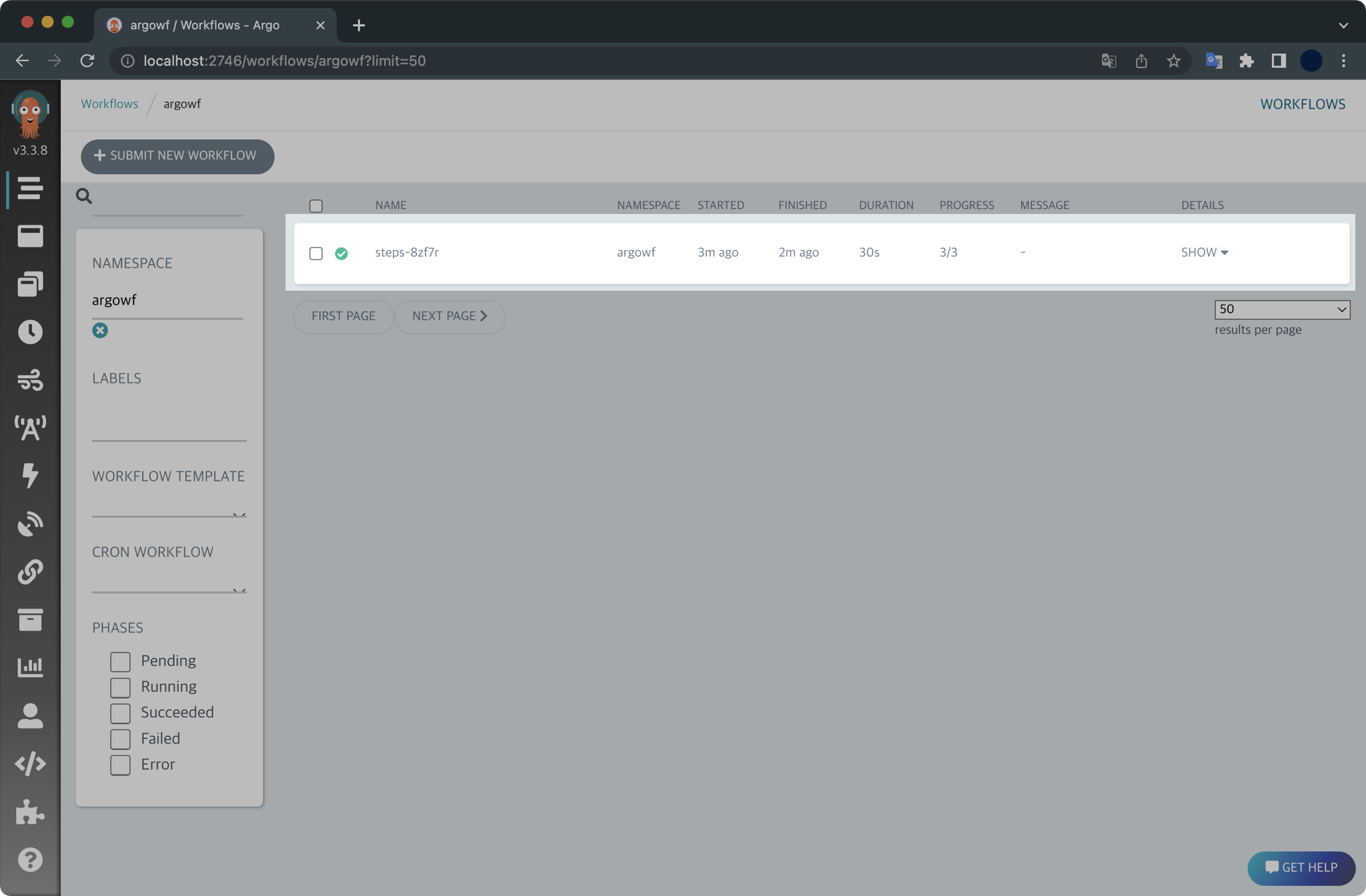Select results per page 50 dropdown
Image resolution: width=1366 pixels, height=896 pixels.
(x=1283, y=308)
